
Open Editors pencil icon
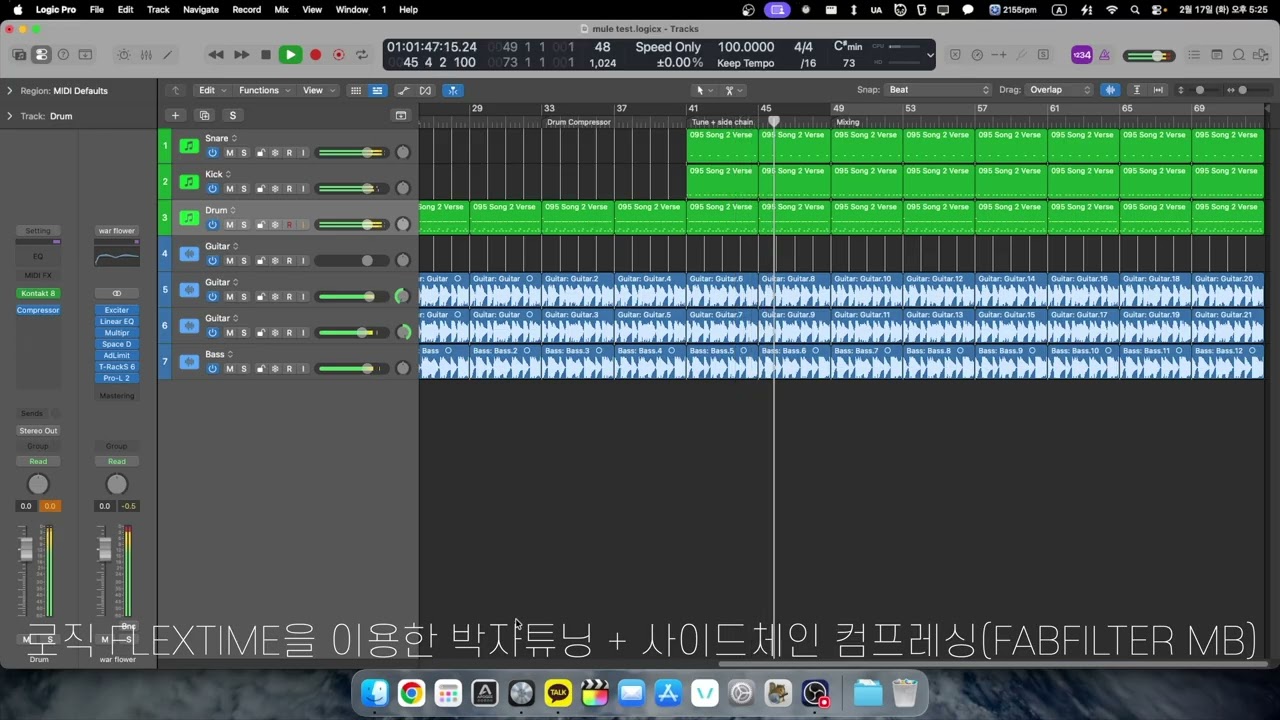[168, 55]
